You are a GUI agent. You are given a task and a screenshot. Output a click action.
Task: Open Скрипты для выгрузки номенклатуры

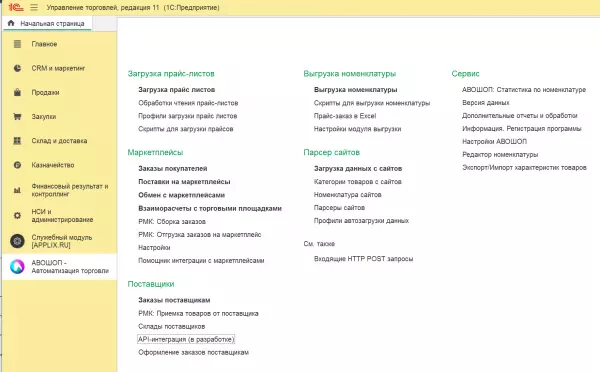click(x=372, y=103)
